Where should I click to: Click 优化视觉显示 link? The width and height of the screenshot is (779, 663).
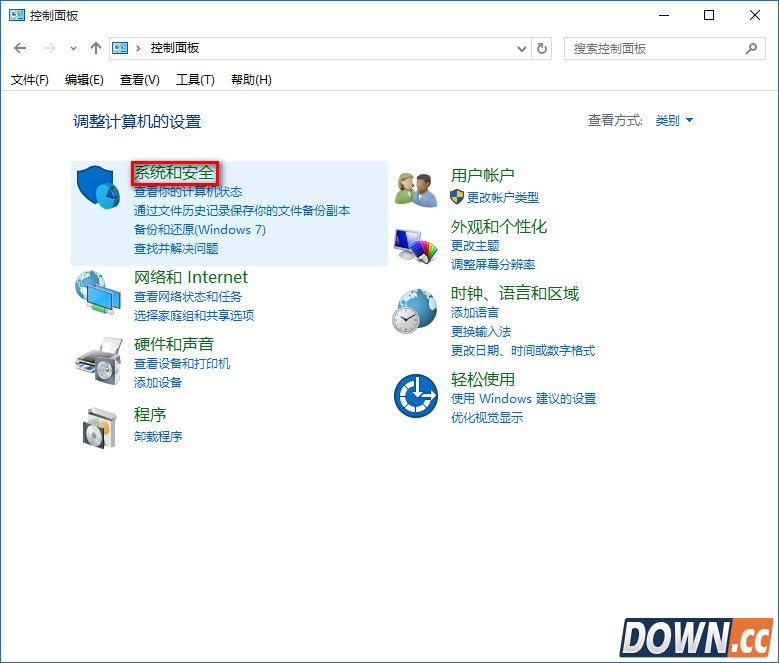pyautogui.click(x=487, y=417)
